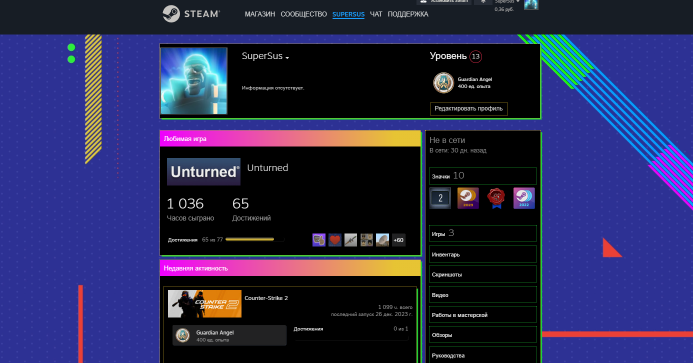Show the +60 more achievements tile
This screenshot has width=693, height=363.
point(399,240)
